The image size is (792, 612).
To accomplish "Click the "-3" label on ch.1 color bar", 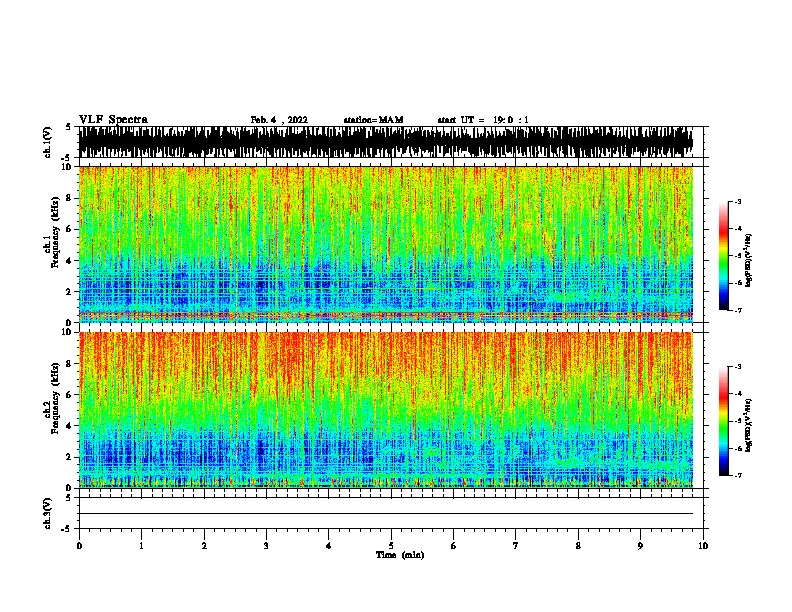I will pyautogui.click(x=737, y=201).
